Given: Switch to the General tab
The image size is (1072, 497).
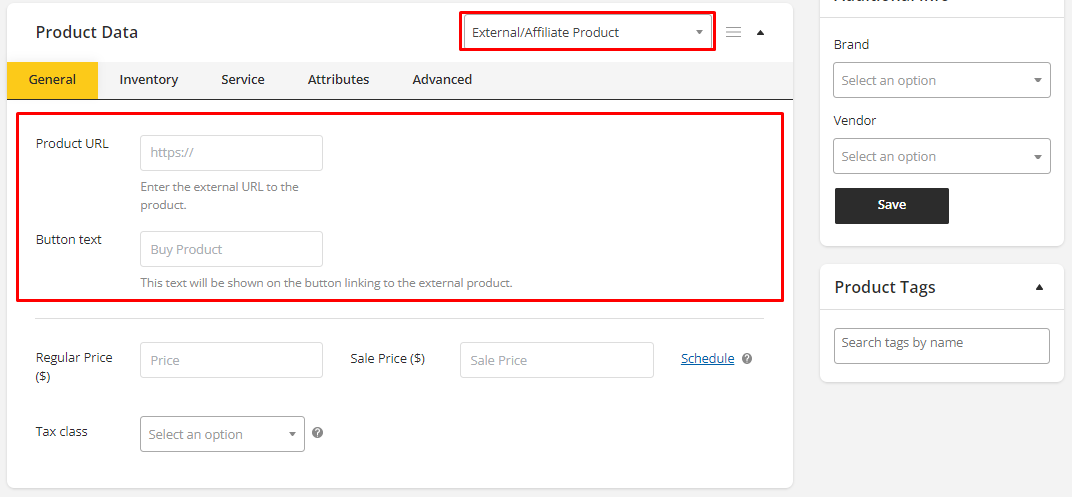Looking at the screenshot, I should 52,80.
